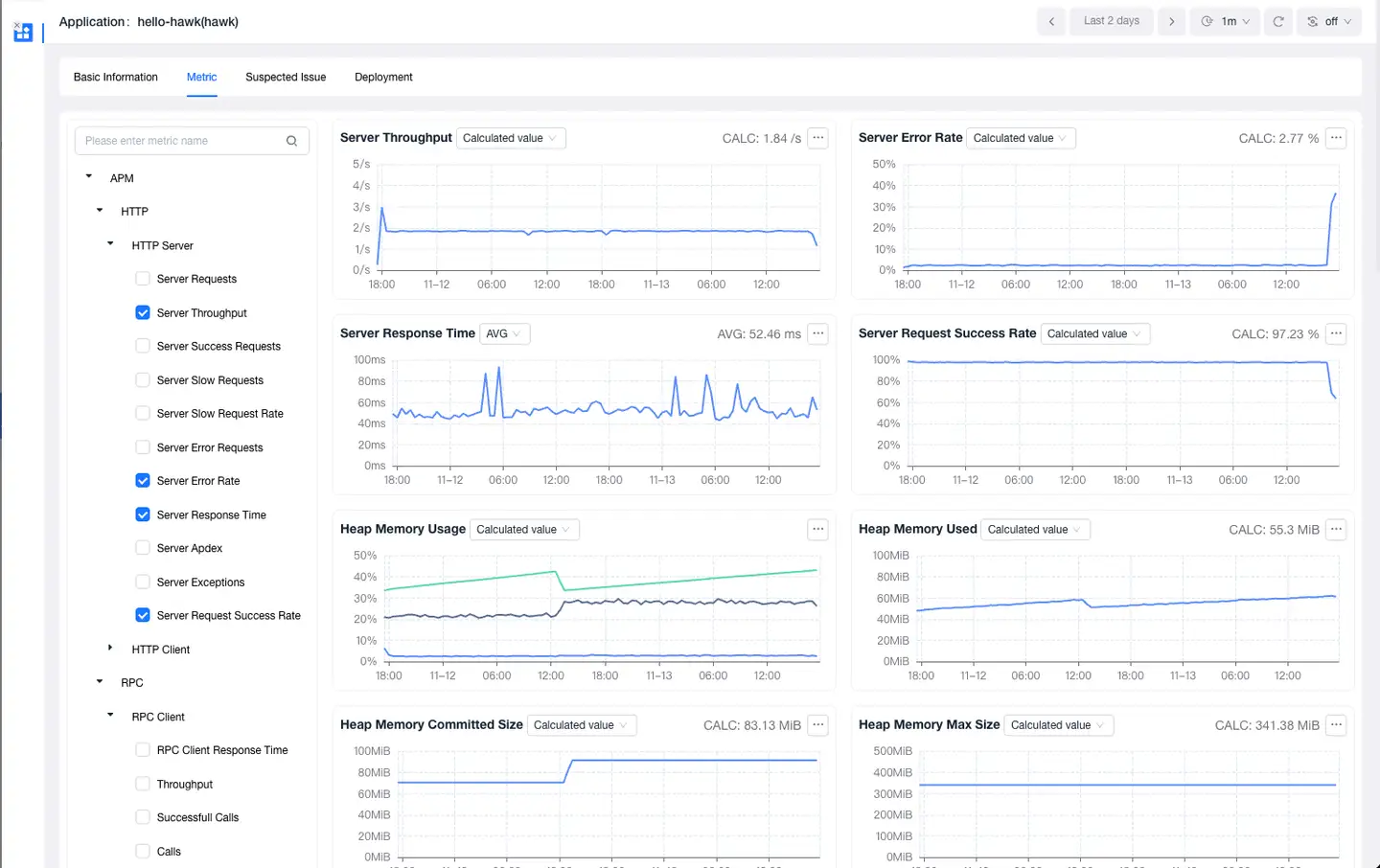Open Server Response Time chart more-options menu
Screen dimensions: 1380x868
click(x=817, y=333)
